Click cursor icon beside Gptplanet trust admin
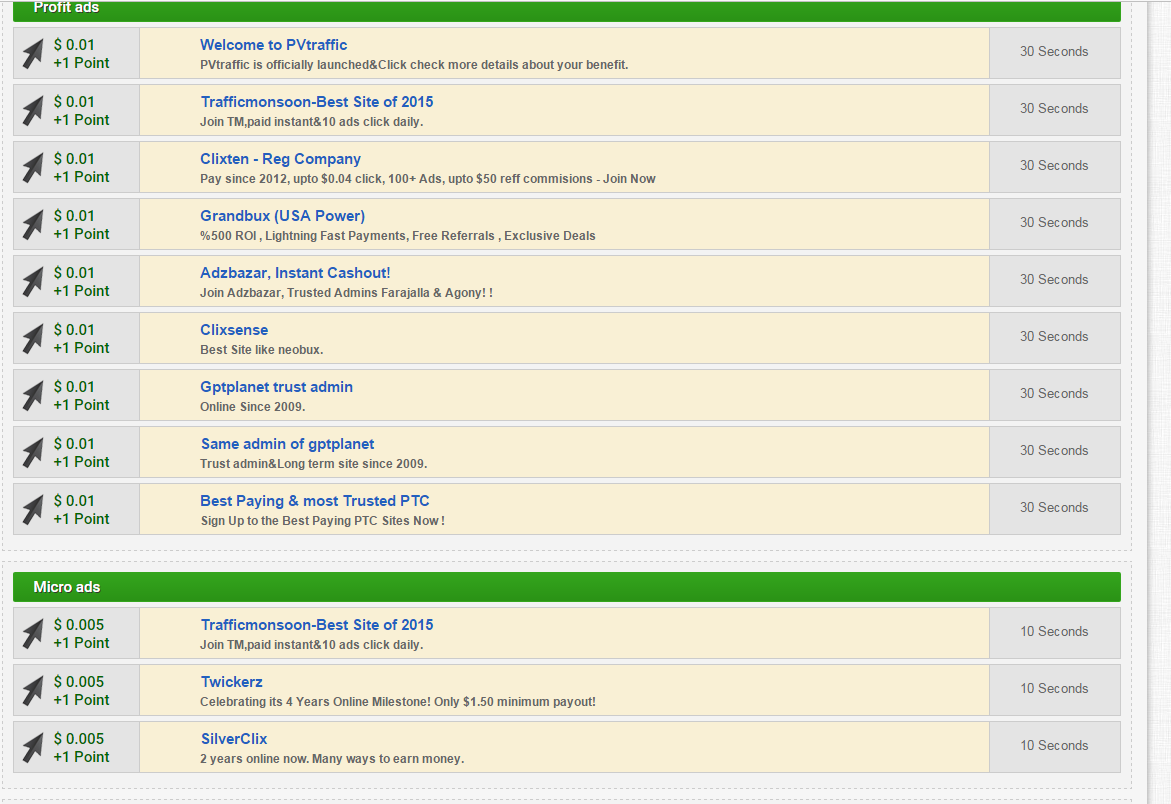Viewport: 1171px width, 804px height. (x=33, y=396)
